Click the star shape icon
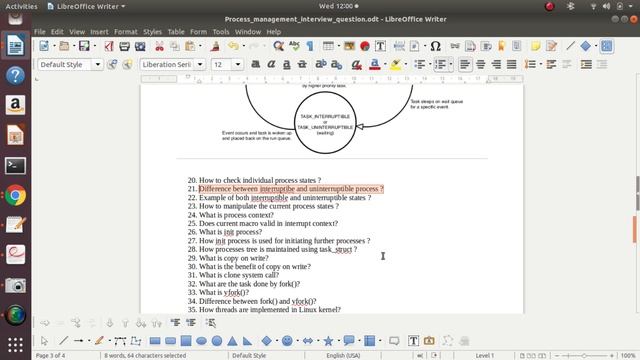The width and height of the screenshot is (640, 360). click(328, 341)
